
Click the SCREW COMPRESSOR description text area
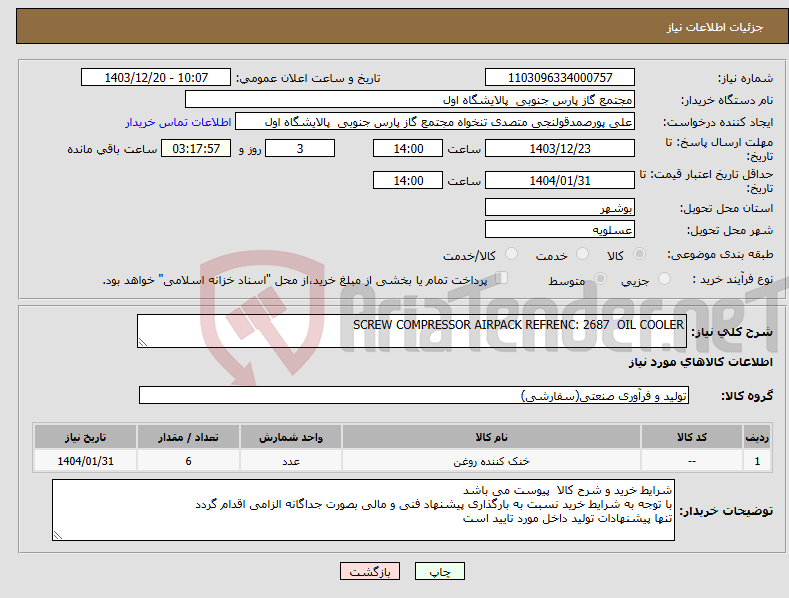click(412, 331)
